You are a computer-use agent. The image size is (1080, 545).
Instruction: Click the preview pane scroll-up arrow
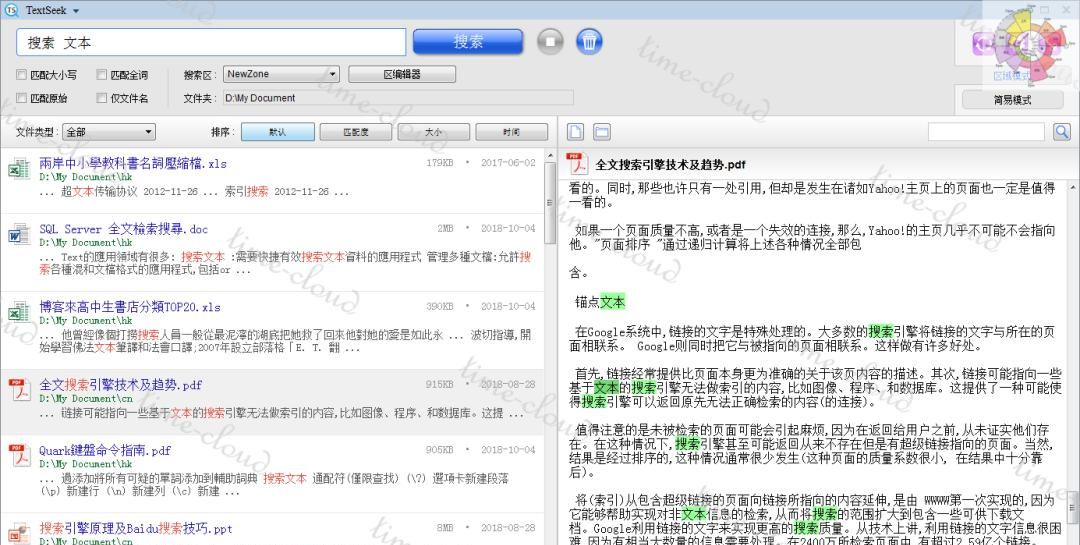tap(1074, 187)
